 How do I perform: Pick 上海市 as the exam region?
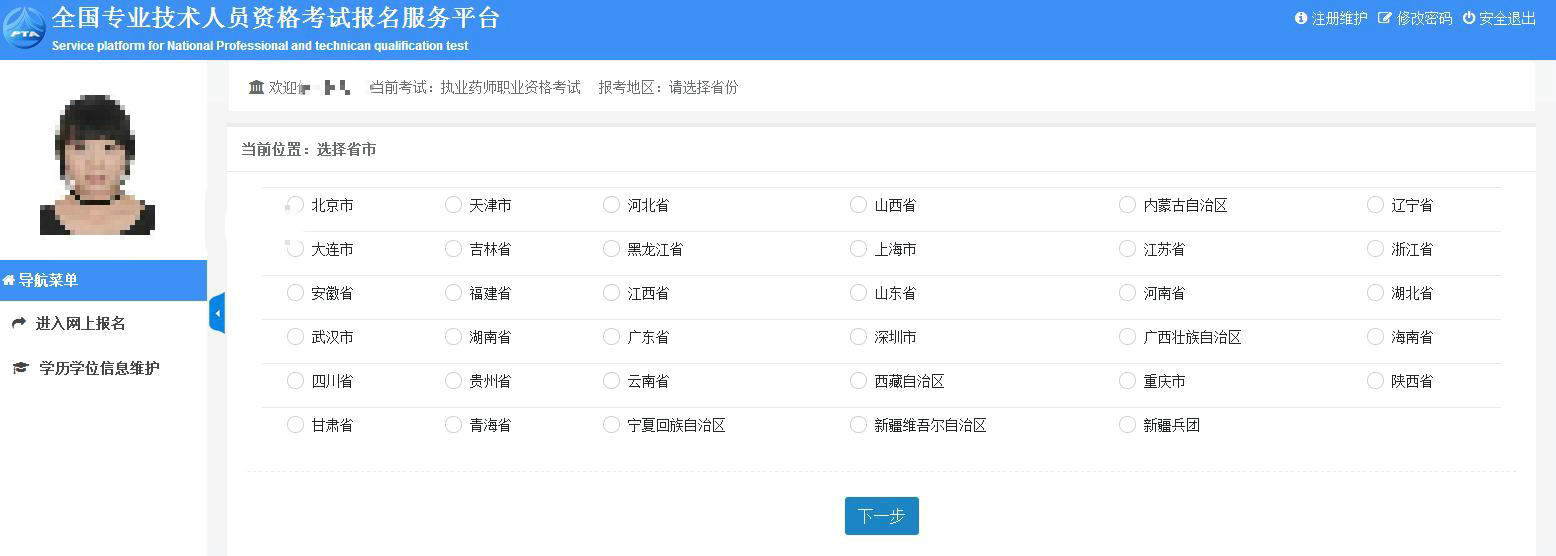[x=858, y=249]
